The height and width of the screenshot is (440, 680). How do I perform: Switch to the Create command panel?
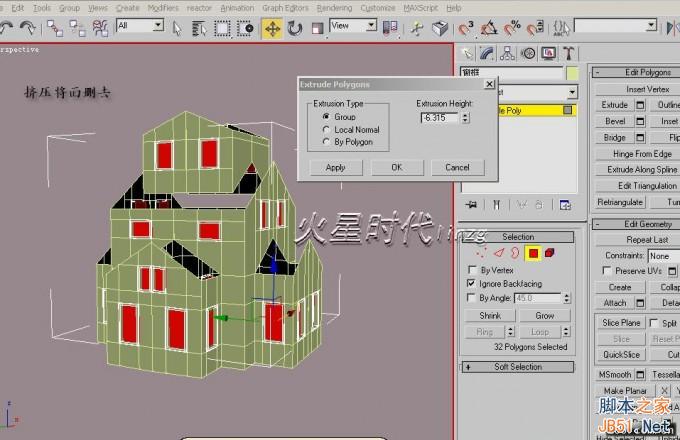click(x=467, y=54)
